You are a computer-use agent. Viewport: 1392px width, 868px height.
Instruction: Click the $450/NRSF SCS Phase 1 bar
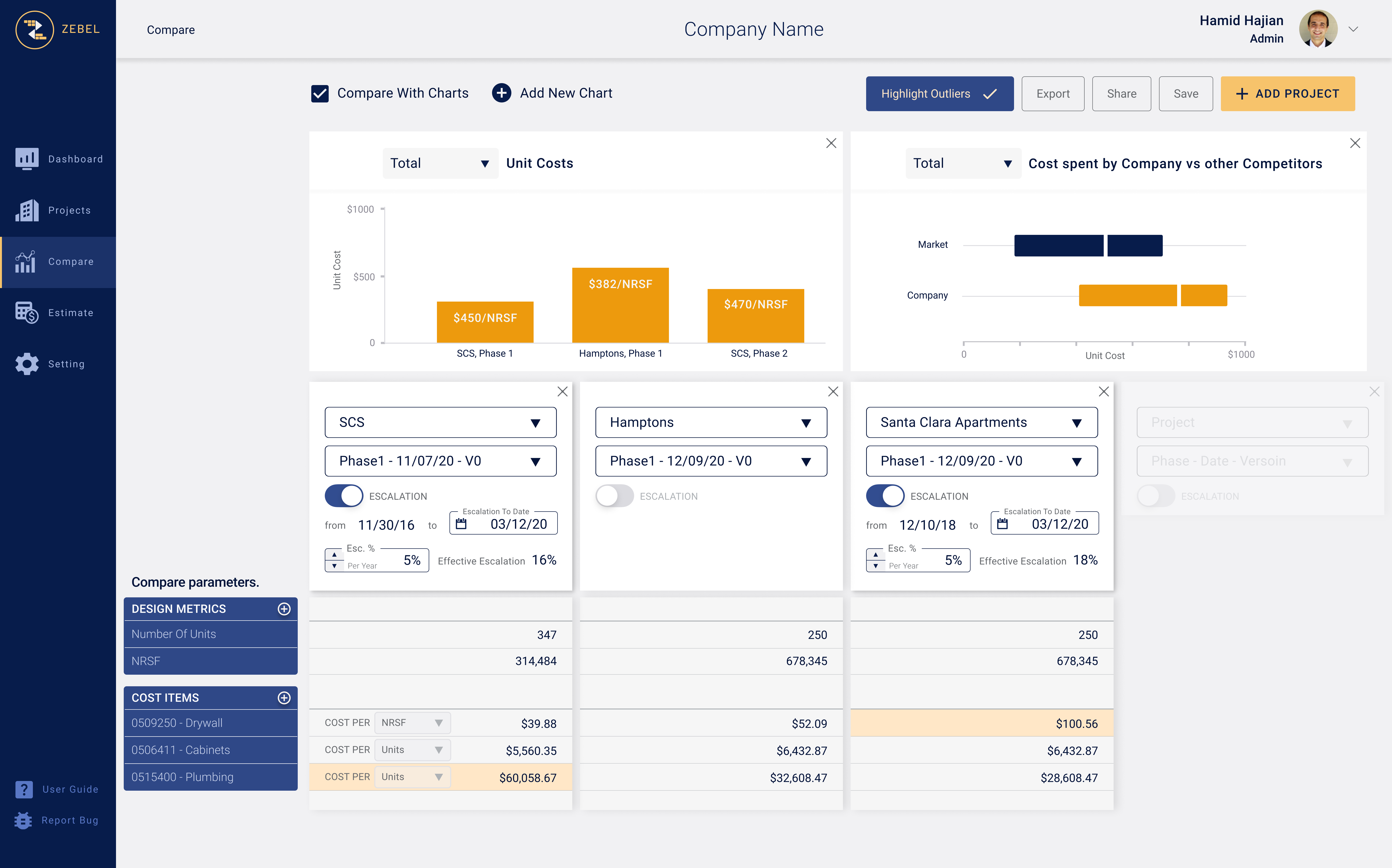coord(485,322)
